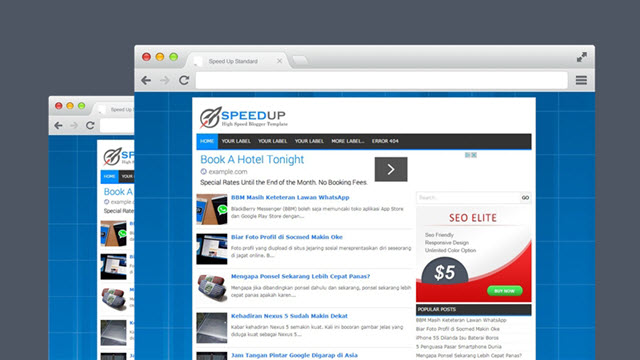Viewport: 640px width, 360px height.
Task: Click the Book A ad heading in rear window
Action: pyautogui.click(x=118, y=192)
